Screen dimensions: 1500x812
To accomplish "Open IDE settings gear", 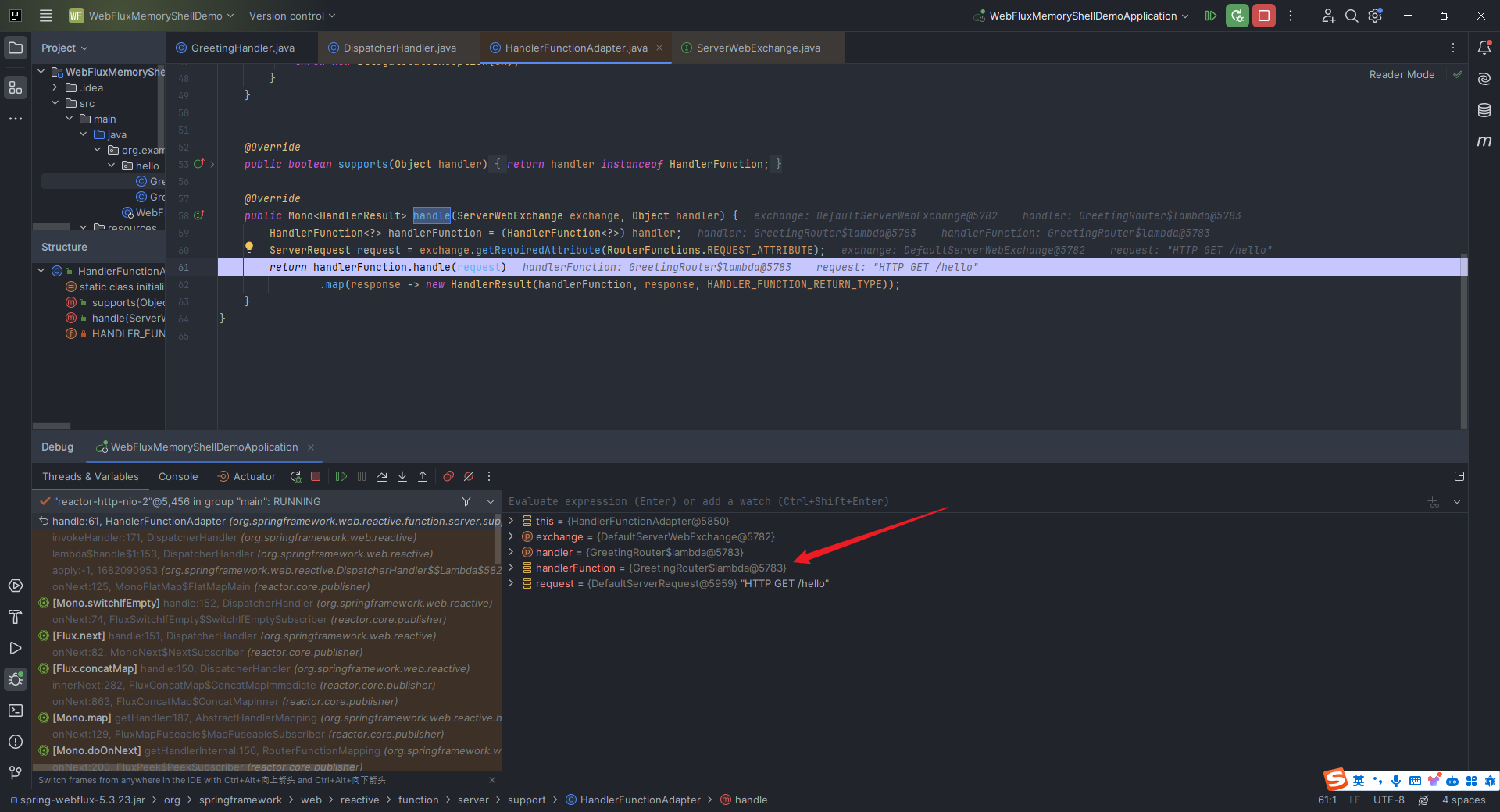I will point(1375,16).
